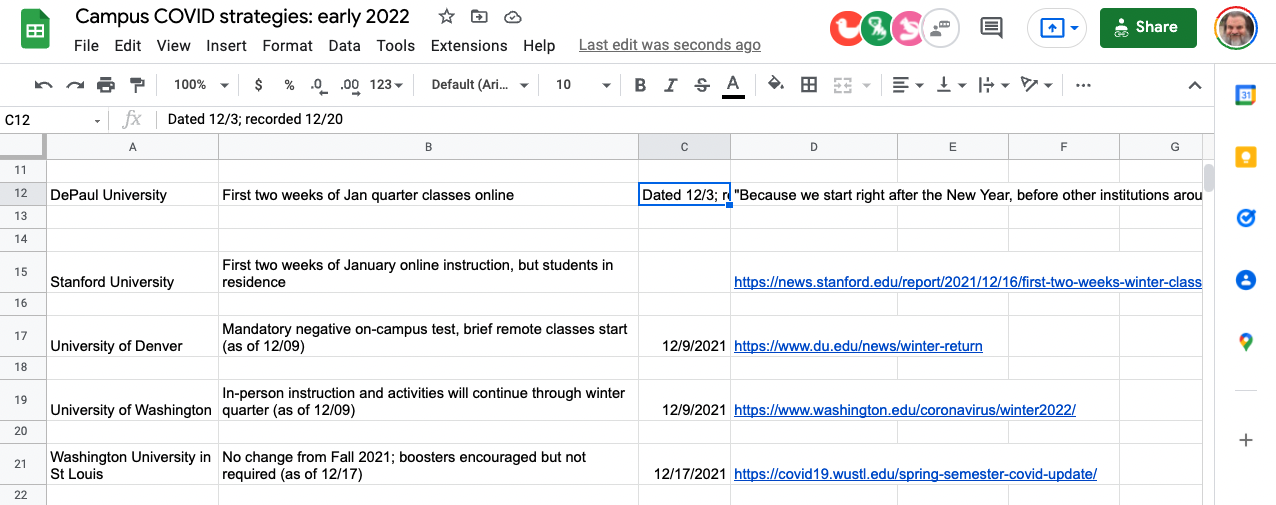Select column B header

(428, 147)
